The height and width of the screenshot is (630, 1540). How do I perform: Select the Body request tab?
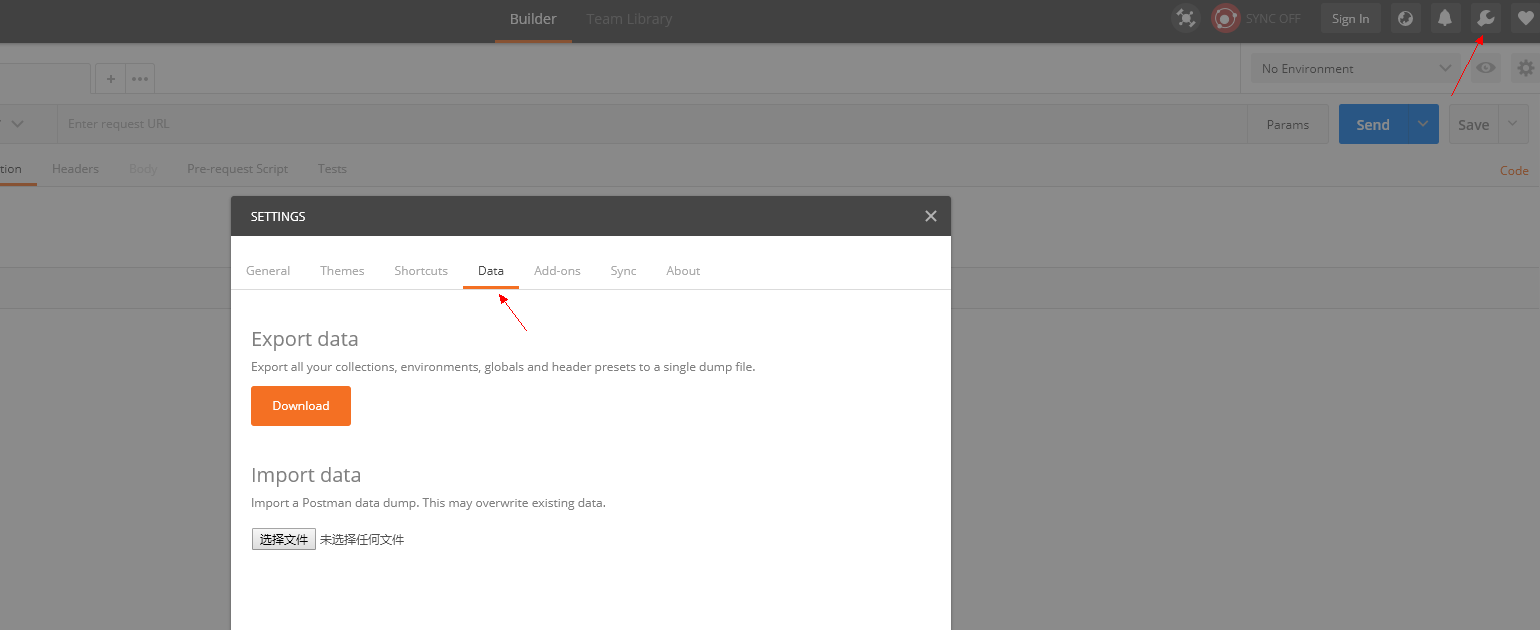pyautogui.click(x=143, y=169)
